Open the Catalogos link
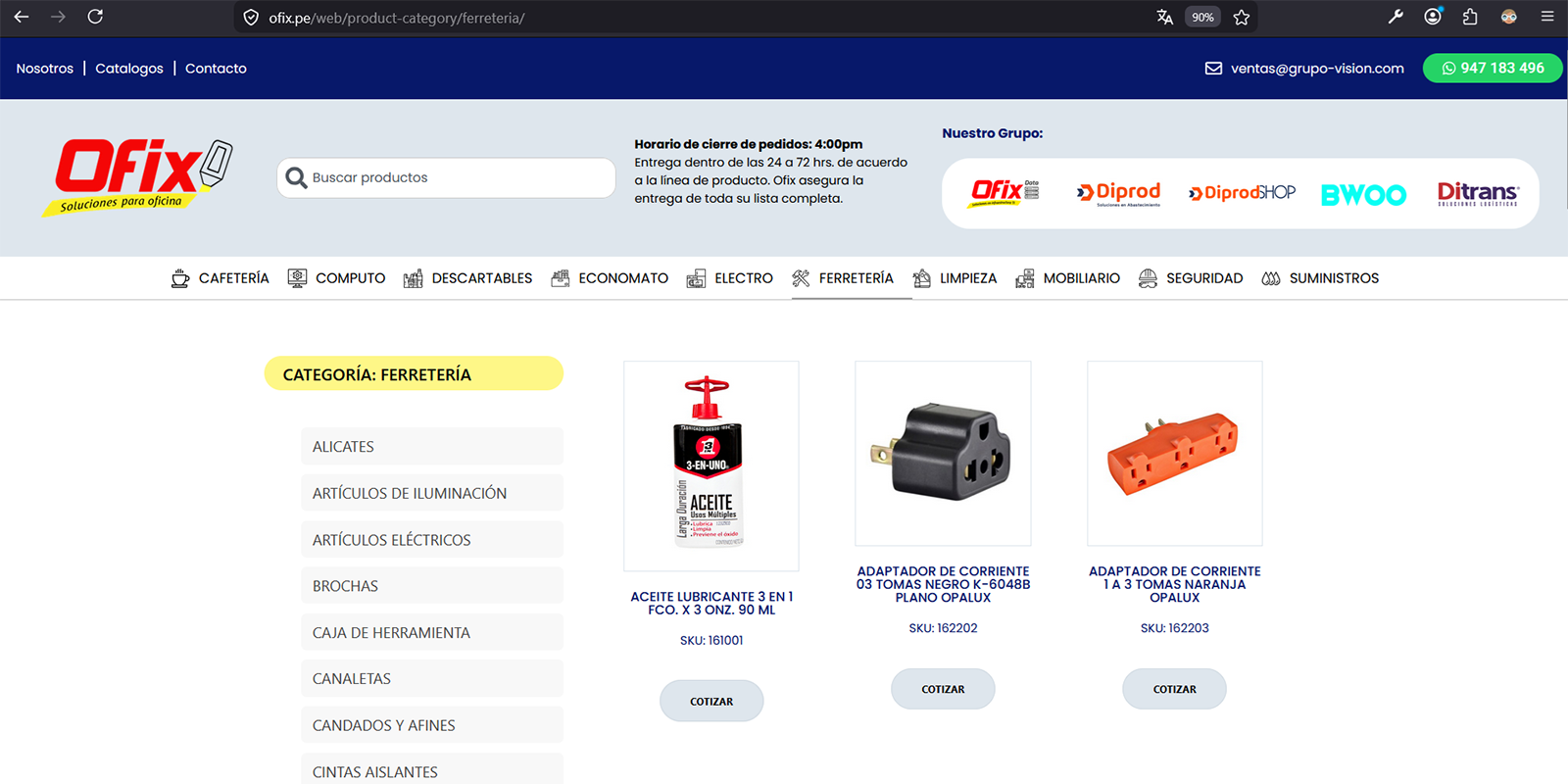Viewport: 1568px width, 784px height. (x=129, y=69)
